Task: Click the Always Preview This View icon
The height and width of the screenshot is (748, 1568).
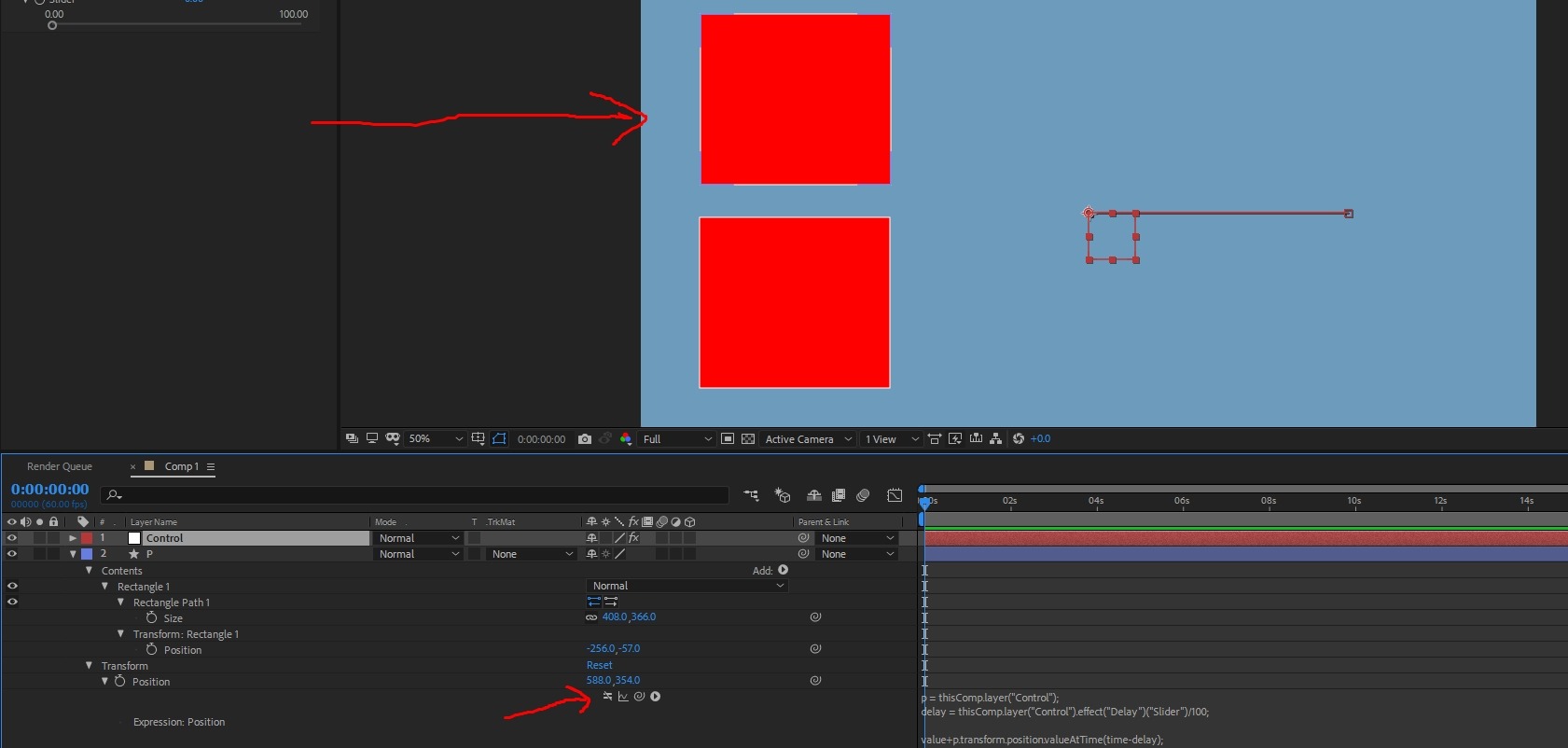Action: [352, 438]
